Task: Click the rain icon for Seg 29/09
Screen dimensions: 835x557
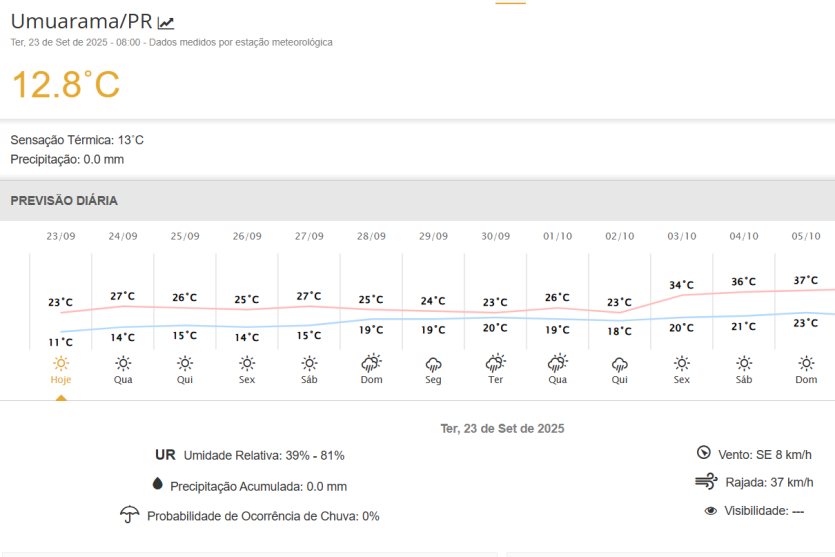Action: coord(433,363)
